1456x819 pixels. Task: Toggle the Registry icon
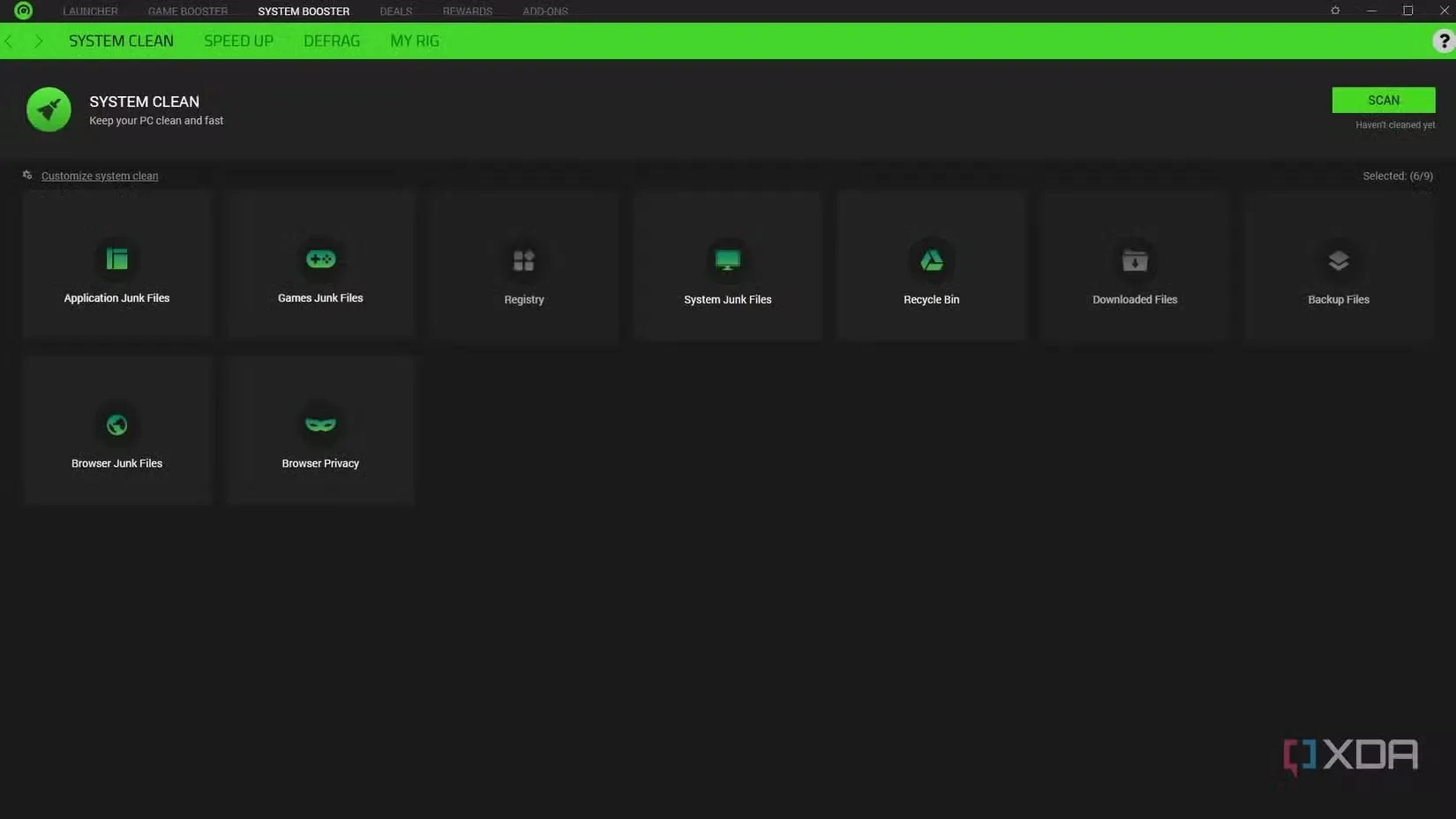coord(524,260)
